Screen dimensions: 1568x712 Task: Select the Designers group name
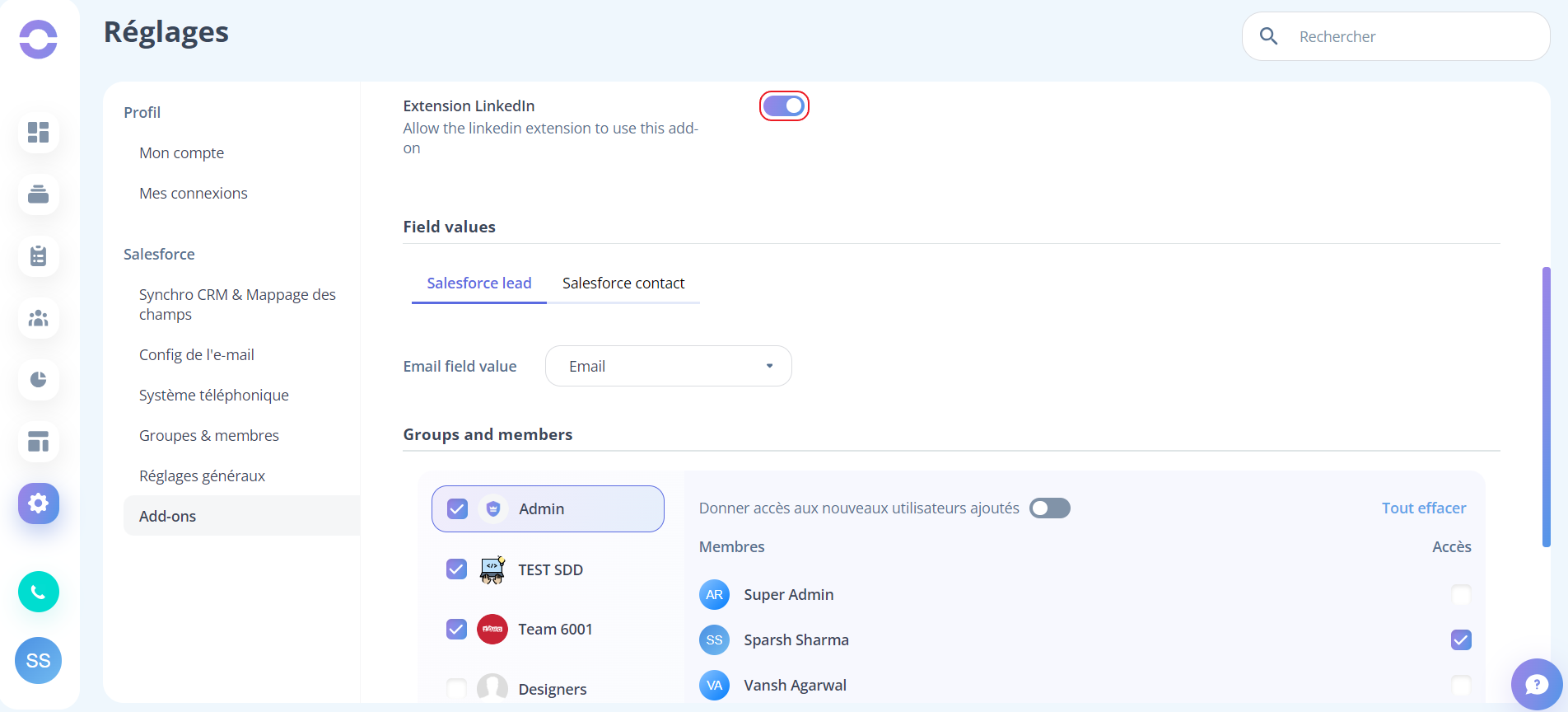(553, 689)
